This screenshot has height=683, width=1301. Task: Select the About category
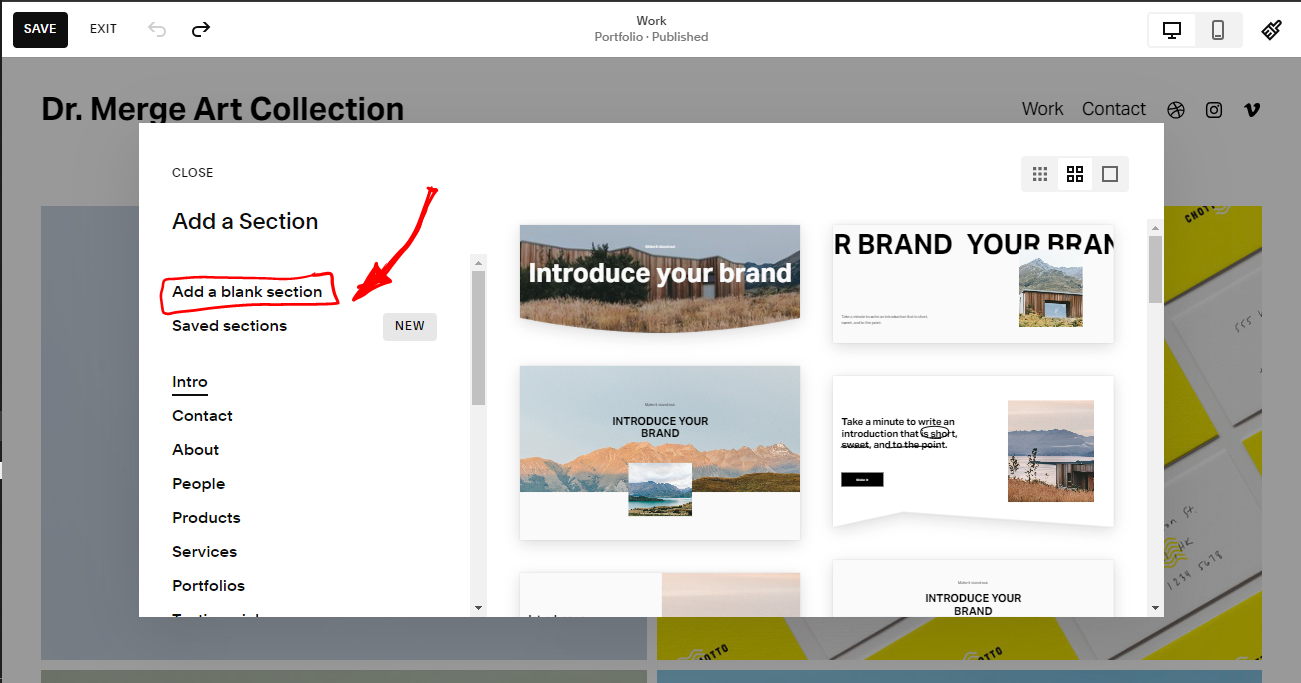(x=195, y=450)
